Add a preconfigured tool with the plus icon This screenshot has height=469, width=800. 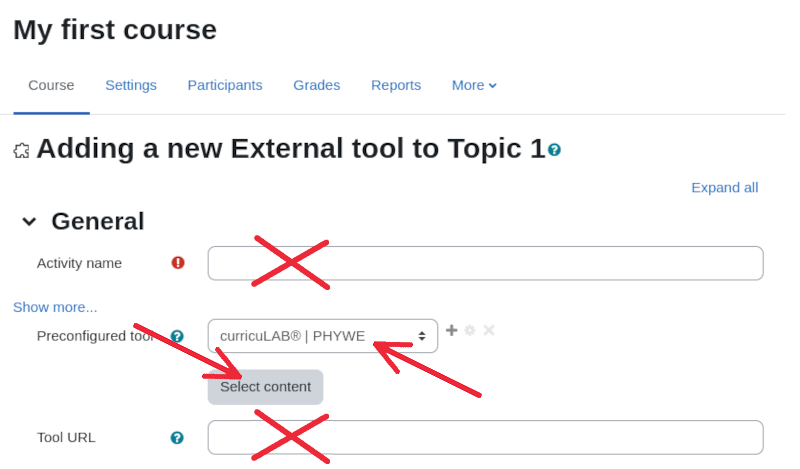click(x=452, y=330)
